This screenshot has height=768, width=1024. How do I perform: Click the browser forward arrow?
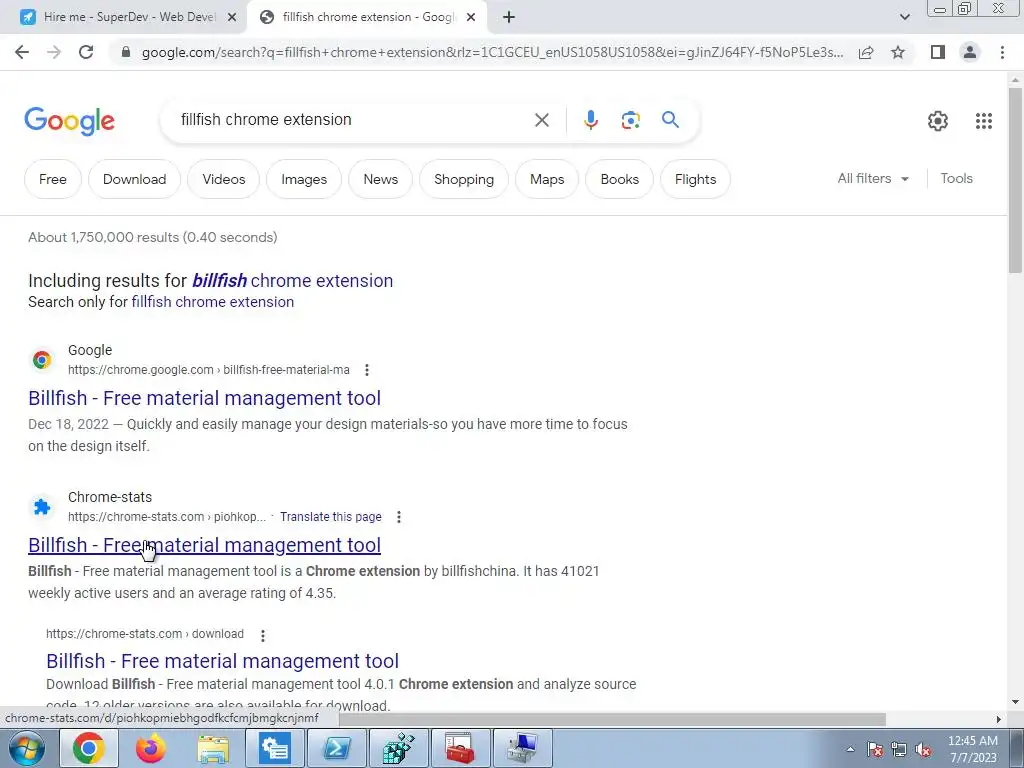[x=54, y=52]
